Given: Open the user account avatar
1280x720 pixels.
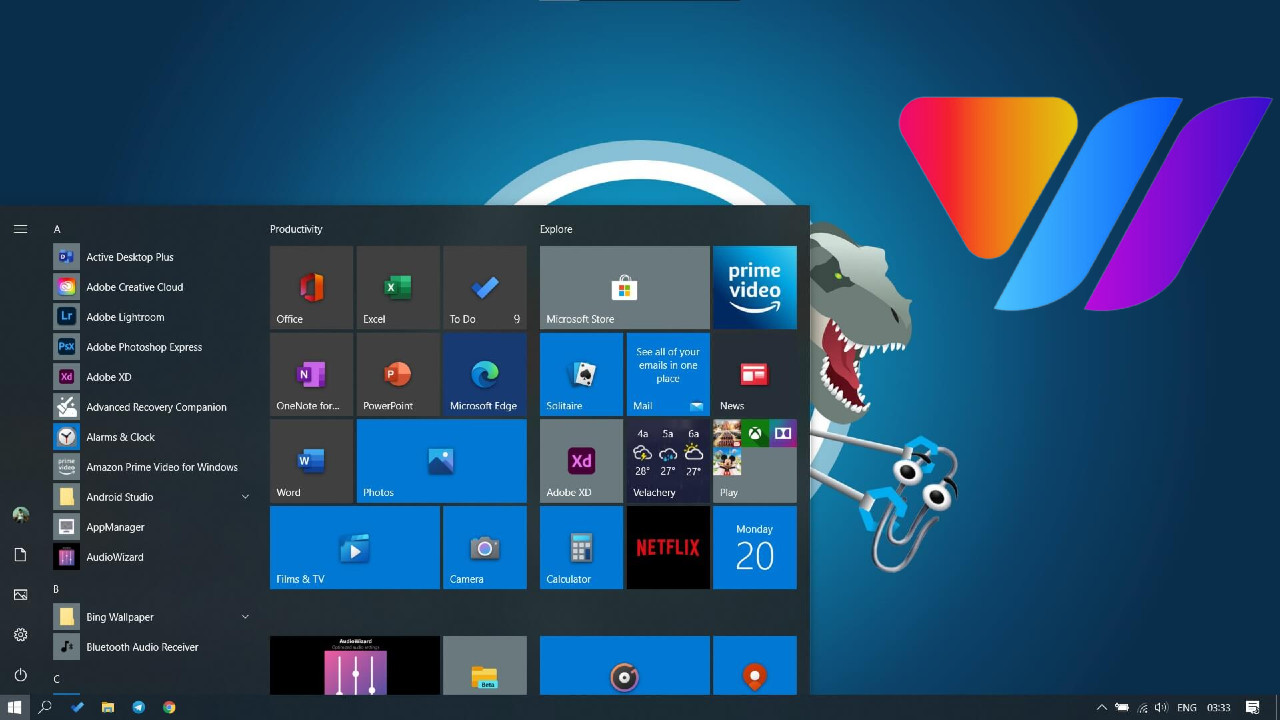Looking at the screenshot, I should pos(20,515).
